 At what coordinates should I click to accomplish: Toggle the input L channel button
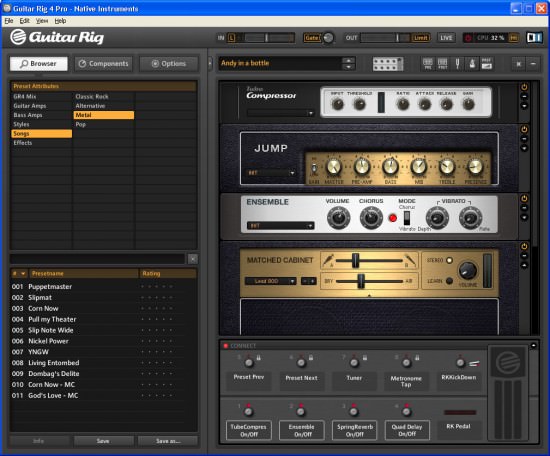point(231,38)
